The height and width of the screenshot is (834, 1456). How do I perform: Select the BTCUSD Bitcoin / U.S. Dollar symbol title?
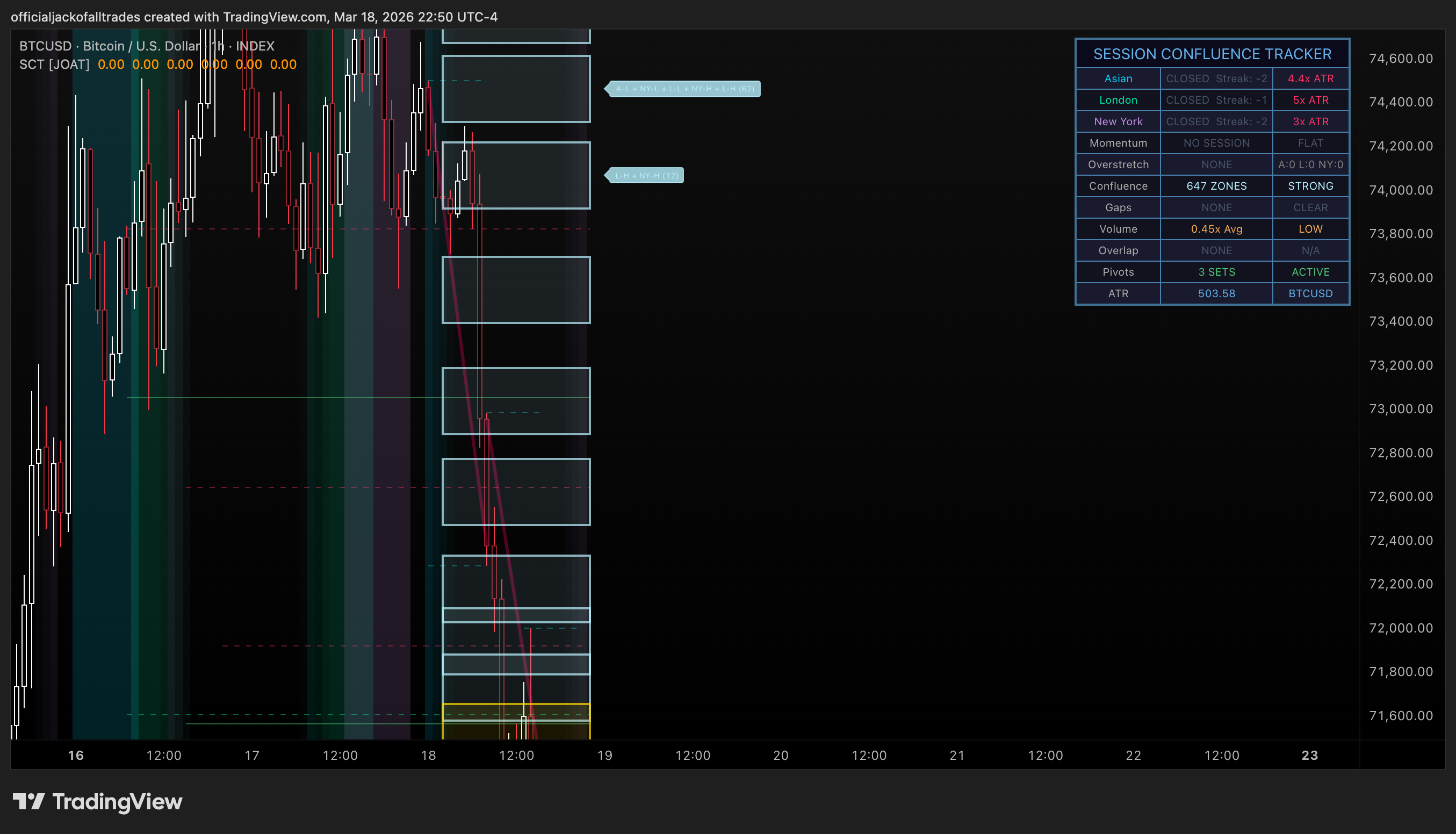(x=147, y=46)
